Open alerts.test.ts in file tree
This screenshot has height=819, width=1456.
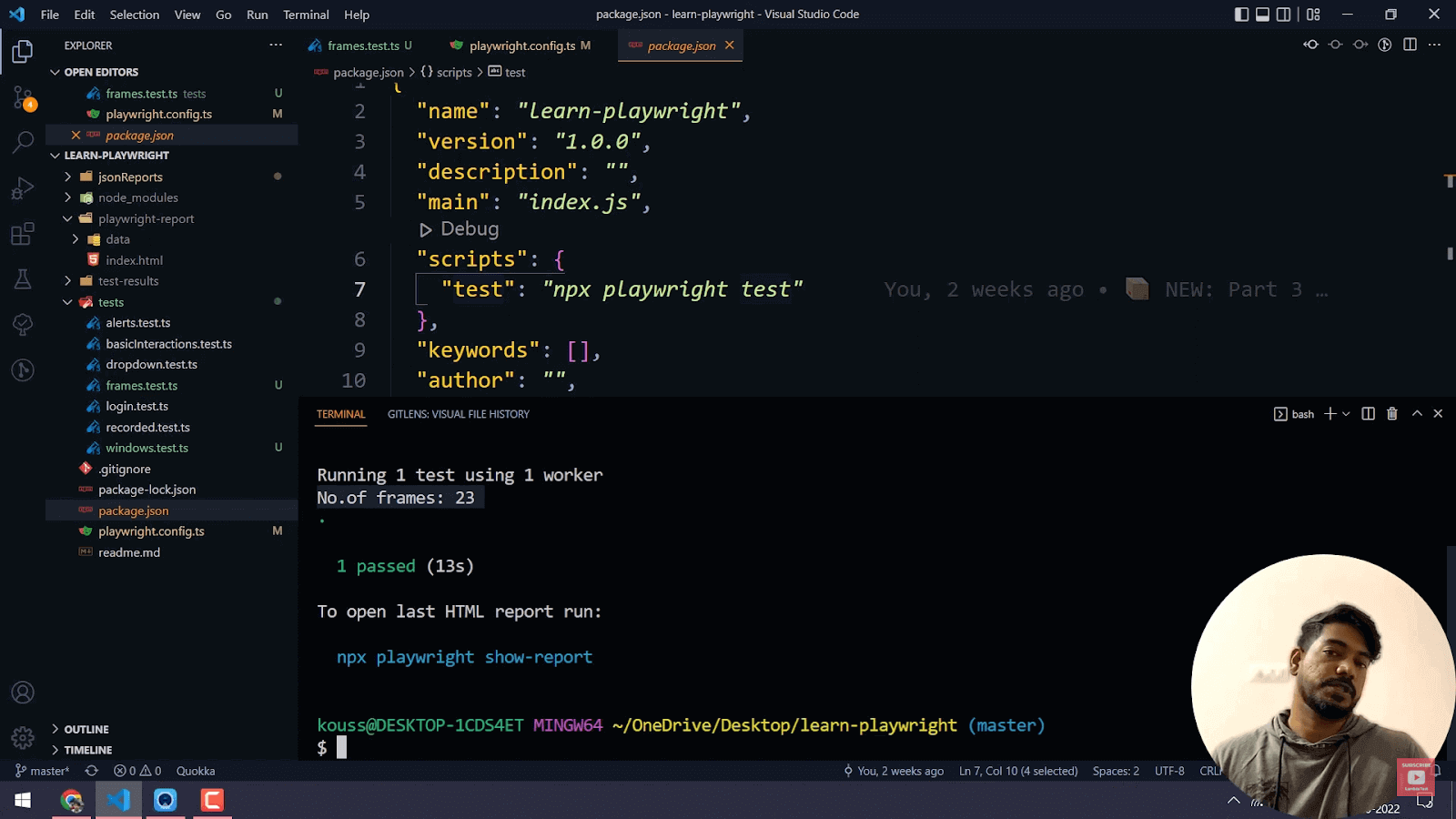pyautogui.click(x=137, y=323)
